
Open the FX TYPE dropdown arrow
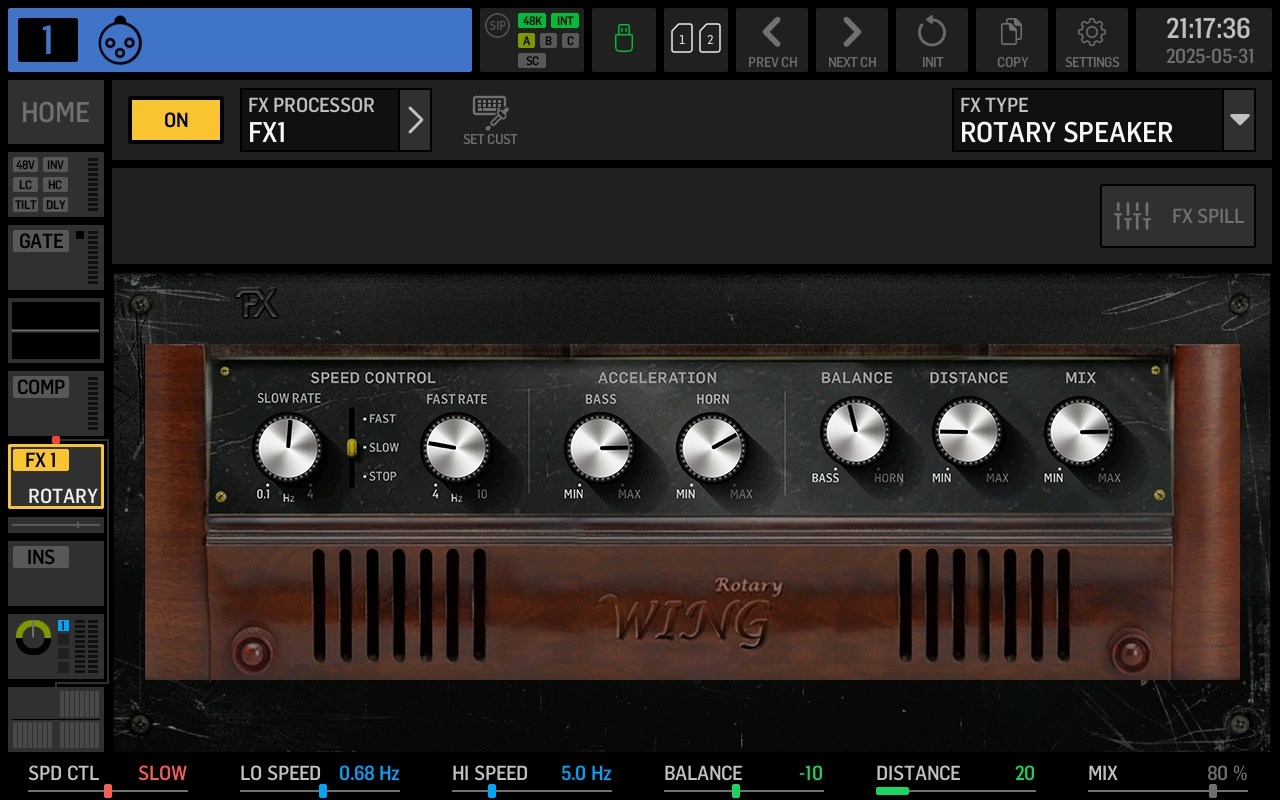pyautogui.click(x=1240, y=120)
